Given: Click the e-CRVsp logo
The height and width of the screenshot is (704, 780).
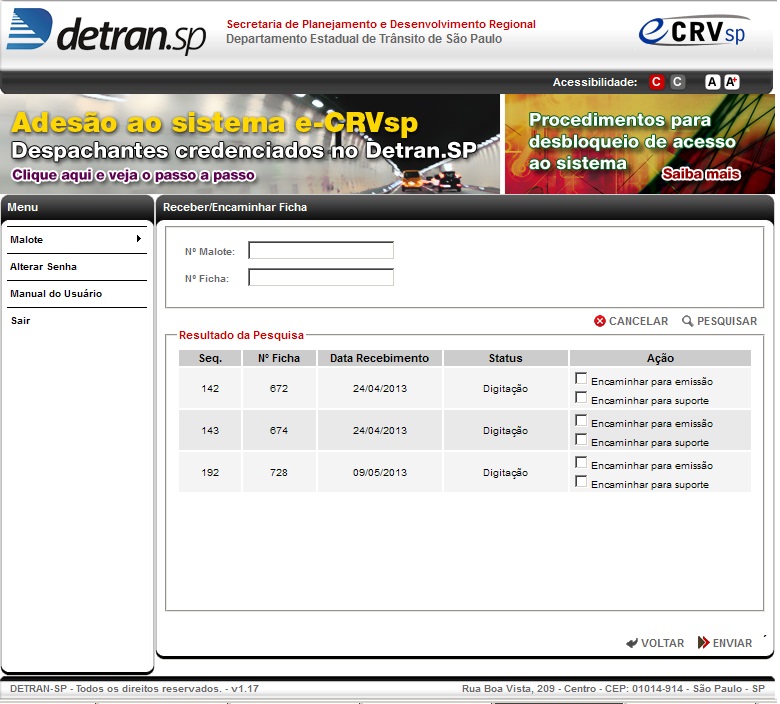Looking at the screenshot, I should [x=692, y=31].
